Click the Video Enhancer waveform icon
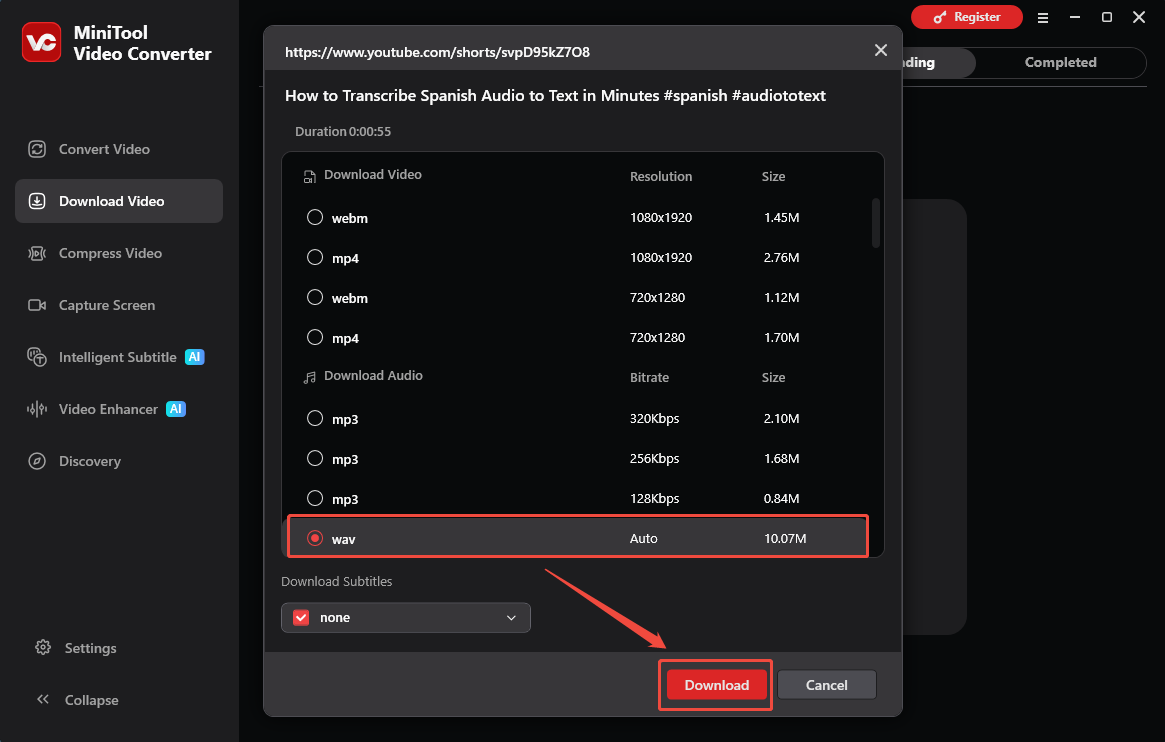The image size is (1165, 742). point(37,409)
